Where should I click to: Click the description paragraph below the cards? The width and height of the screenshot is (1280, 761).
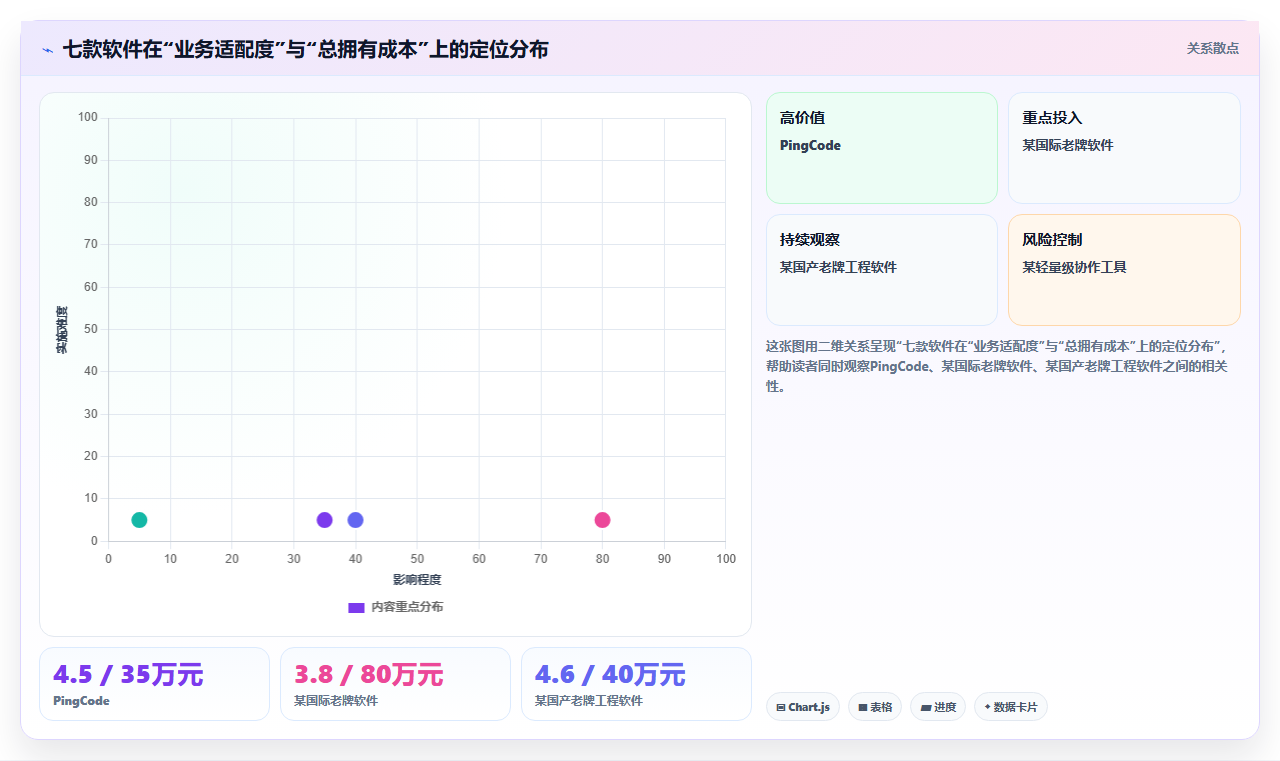1003,366
